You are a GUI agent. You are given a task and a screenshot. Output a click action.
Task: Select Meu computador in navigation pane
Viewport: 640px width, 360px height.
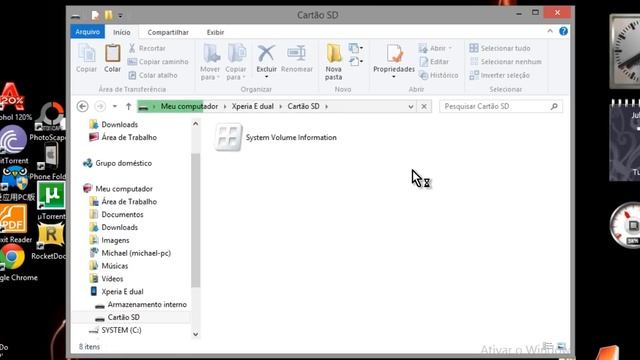[118, 189]
